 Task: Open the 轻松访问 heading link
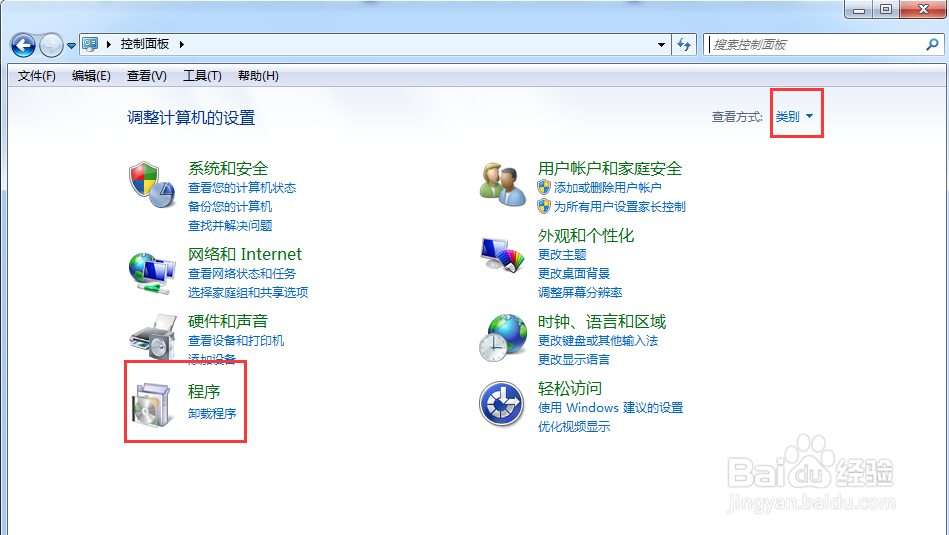[x=570, y=388]
